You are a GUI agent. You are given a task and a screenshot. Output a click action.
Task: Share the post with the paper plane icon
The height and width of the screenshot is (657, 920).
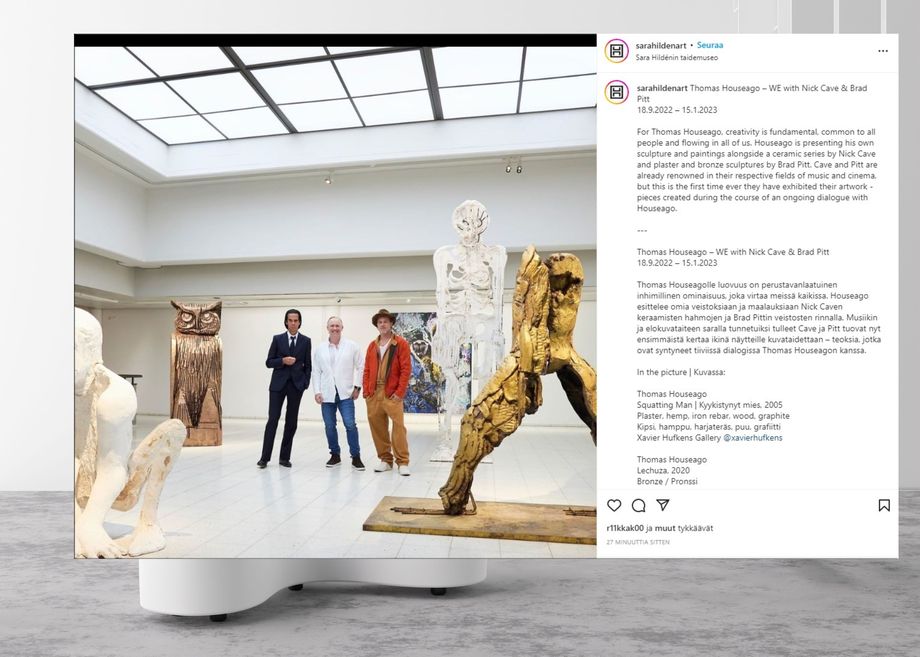(663, 504)
